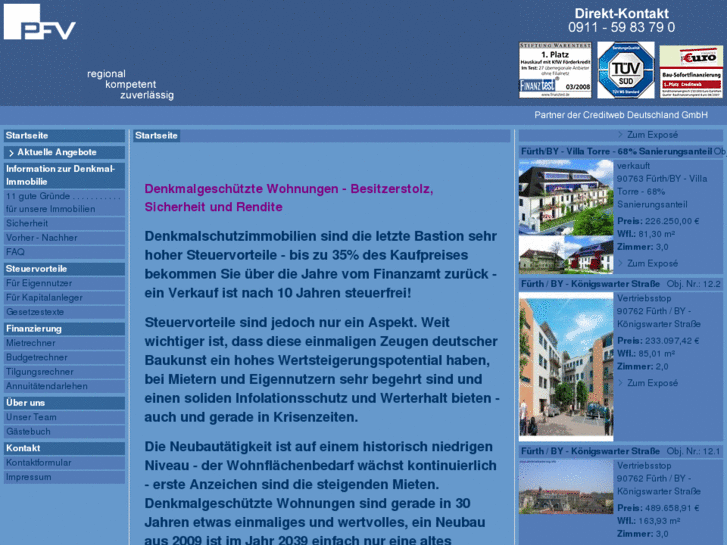Click the Direkt-Kontakt heading
Screen dimensions: 727x545
621,13
